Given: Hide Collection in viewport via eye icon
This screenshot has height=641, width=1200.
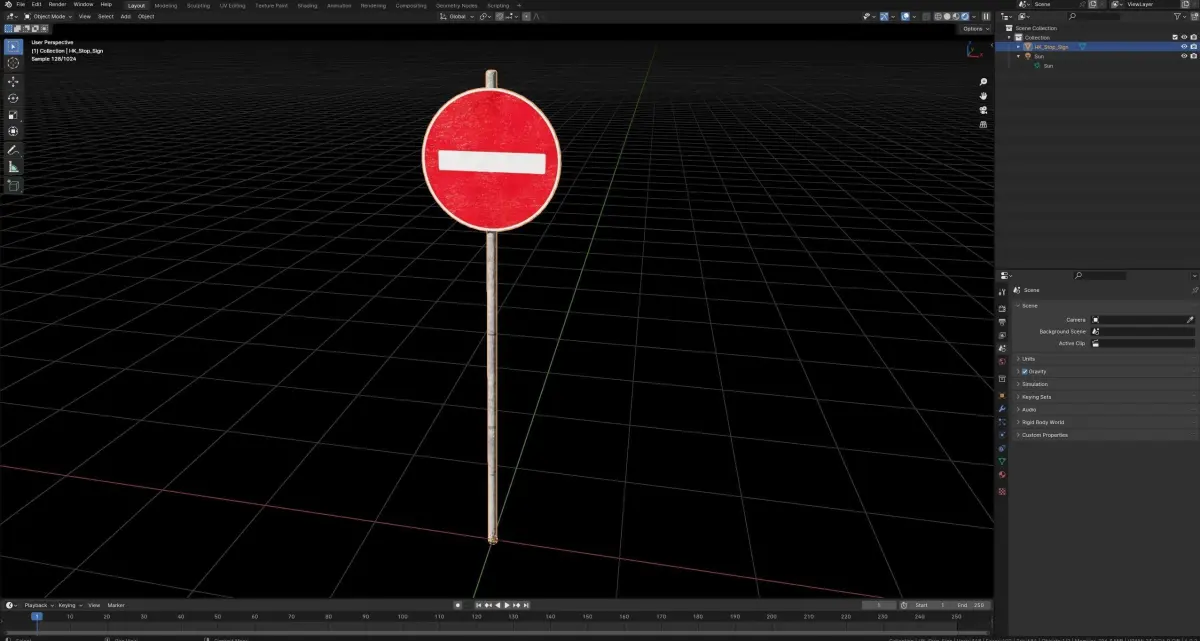Looking at the screenshot, I should (x=1184, y=37).
